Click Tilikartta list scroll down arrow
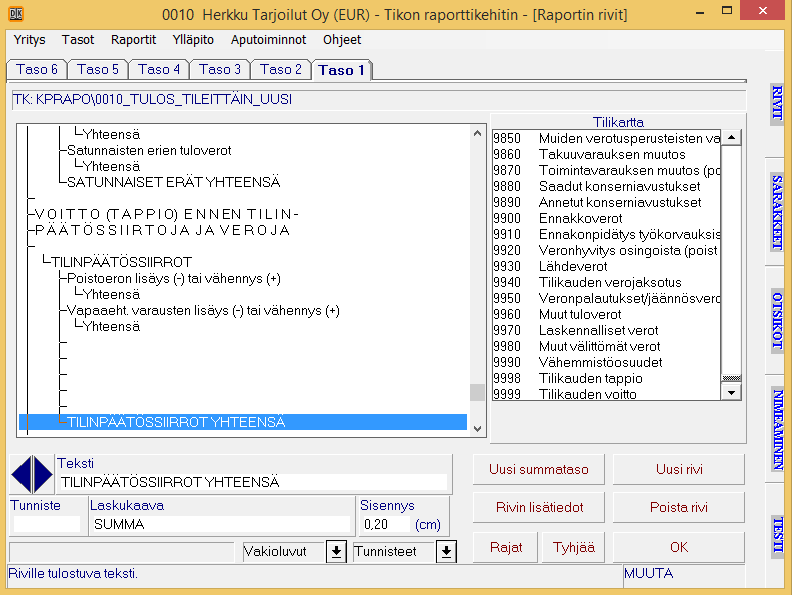 point(731,392)
